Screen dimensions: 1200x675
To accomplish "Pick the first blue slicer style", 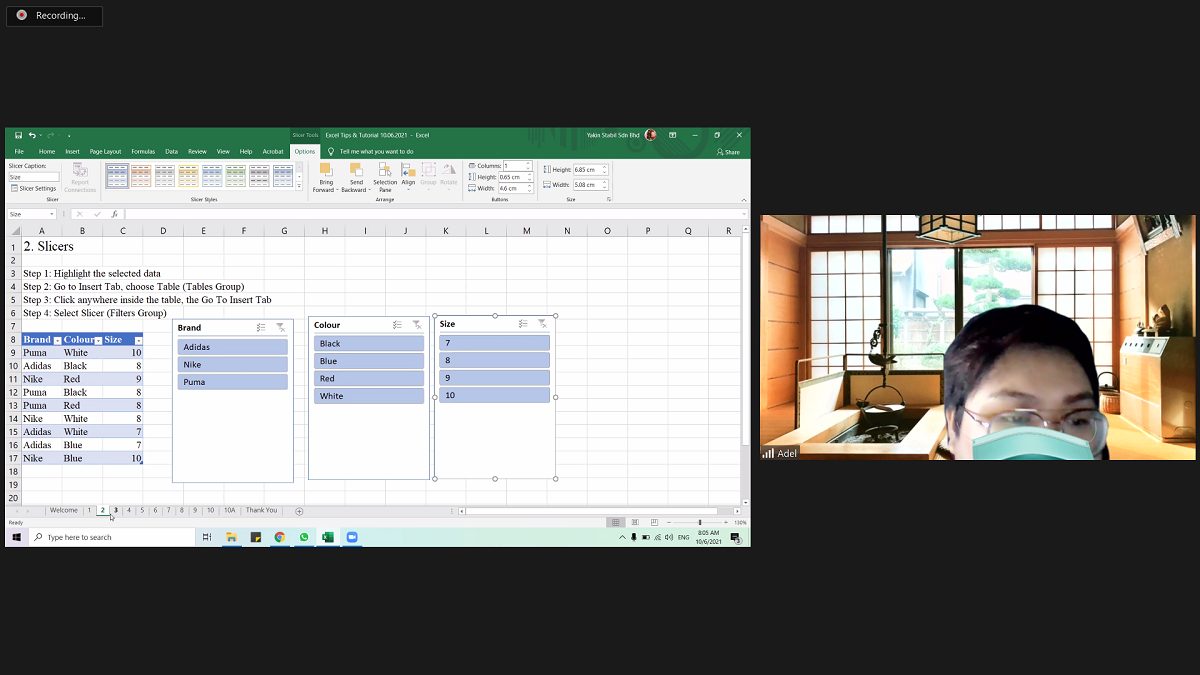I will pyautogui.click(x=118, y=176).
